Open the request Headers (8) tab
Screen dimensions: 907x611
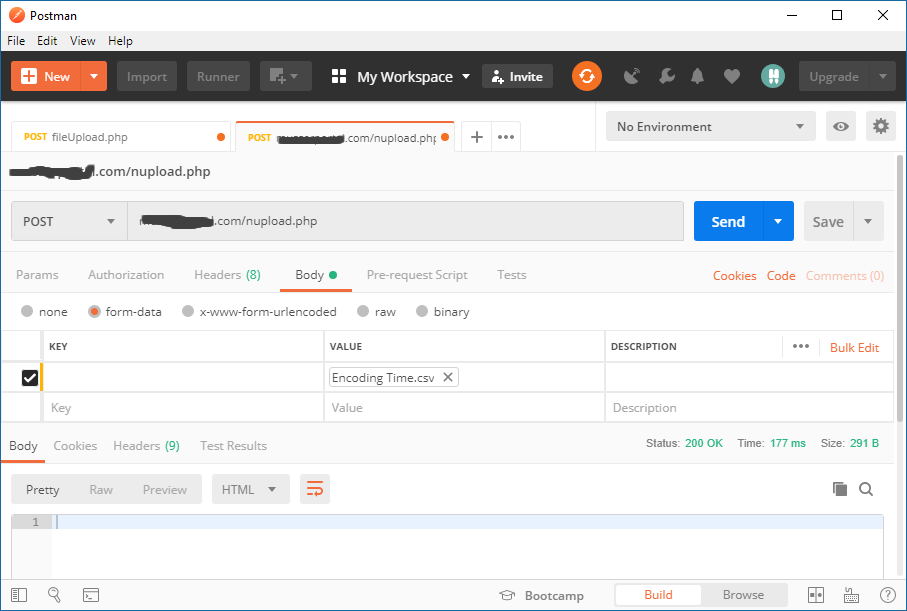pyautogui.click(x=227, y=275)
